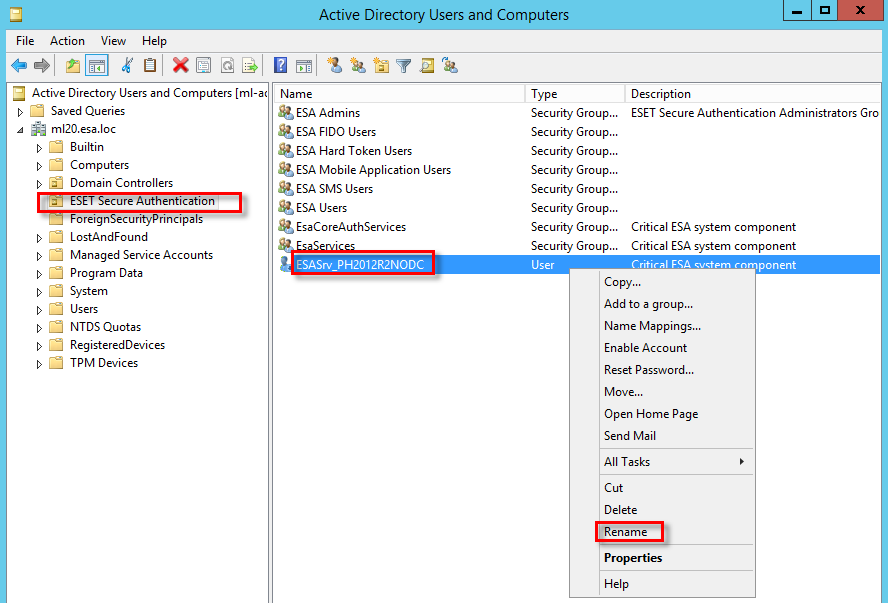Click the red Delete X toolbar icon

180,66
